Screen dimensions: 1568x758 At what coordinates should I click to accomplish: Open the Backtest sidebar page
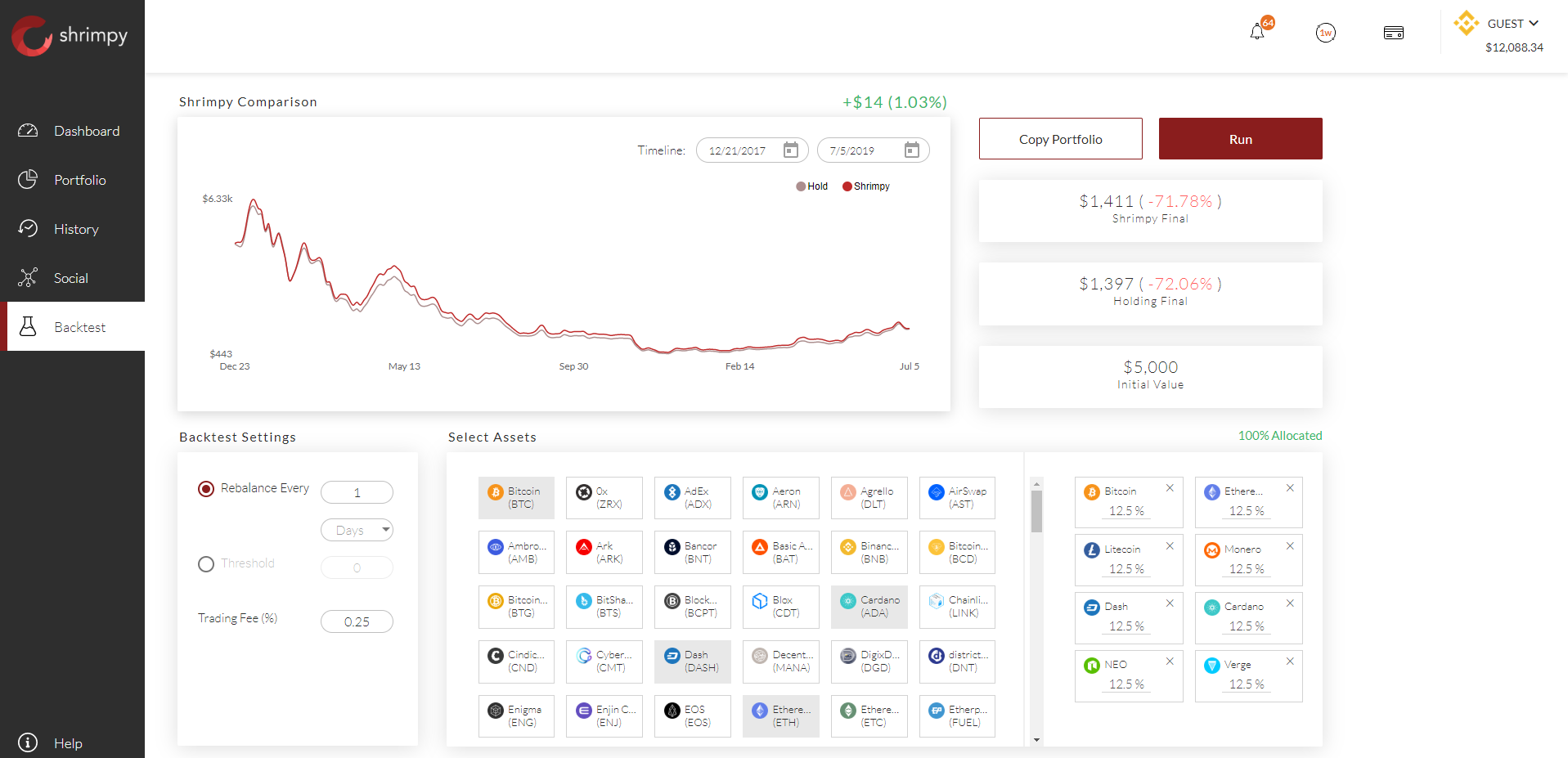(72, 327)
